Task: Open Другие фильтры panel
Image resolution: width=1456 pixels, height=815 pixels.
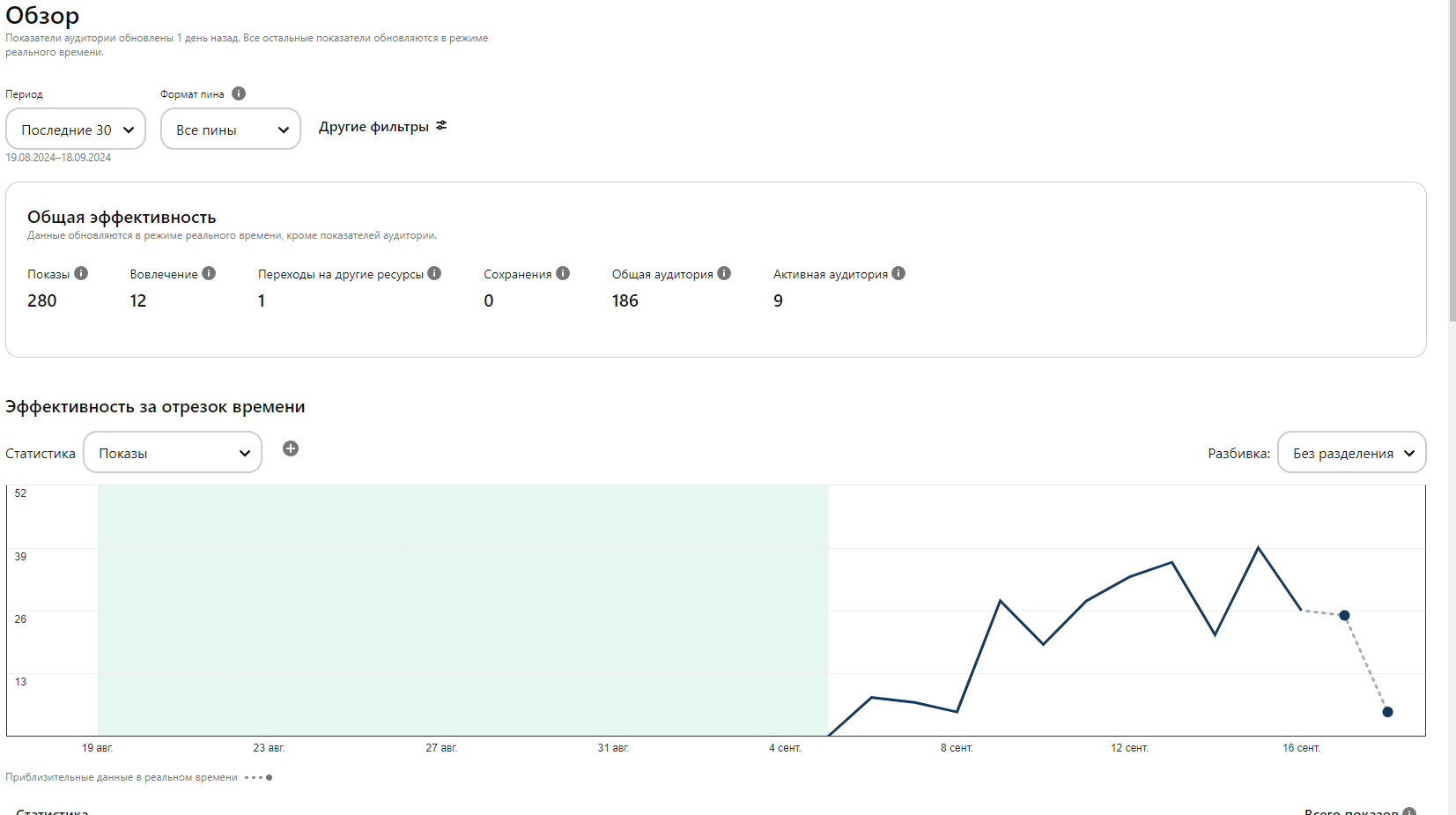Action: (382, 127)
